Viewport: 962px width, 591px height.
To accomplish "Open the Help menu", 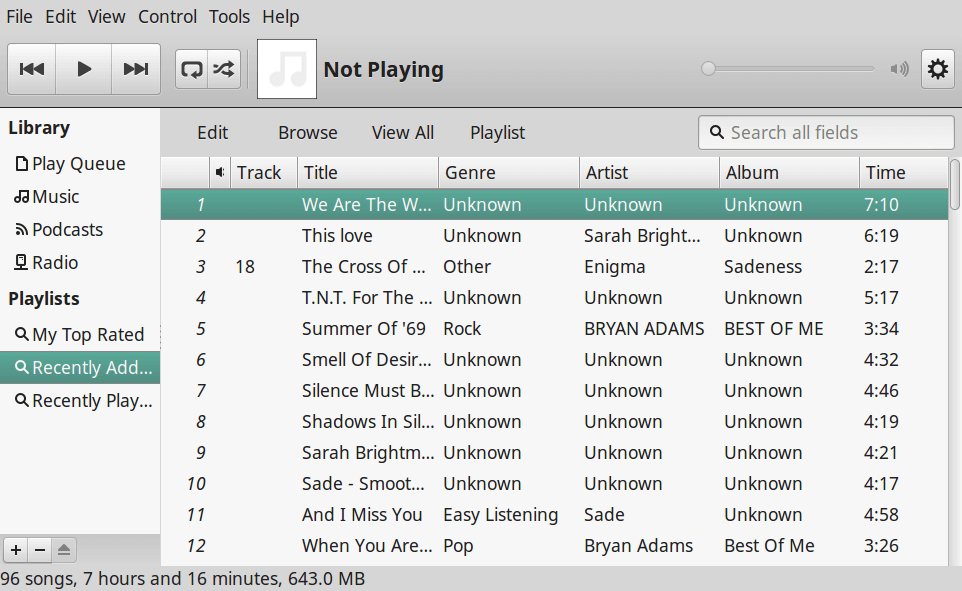I will click(x=280, y=17).
